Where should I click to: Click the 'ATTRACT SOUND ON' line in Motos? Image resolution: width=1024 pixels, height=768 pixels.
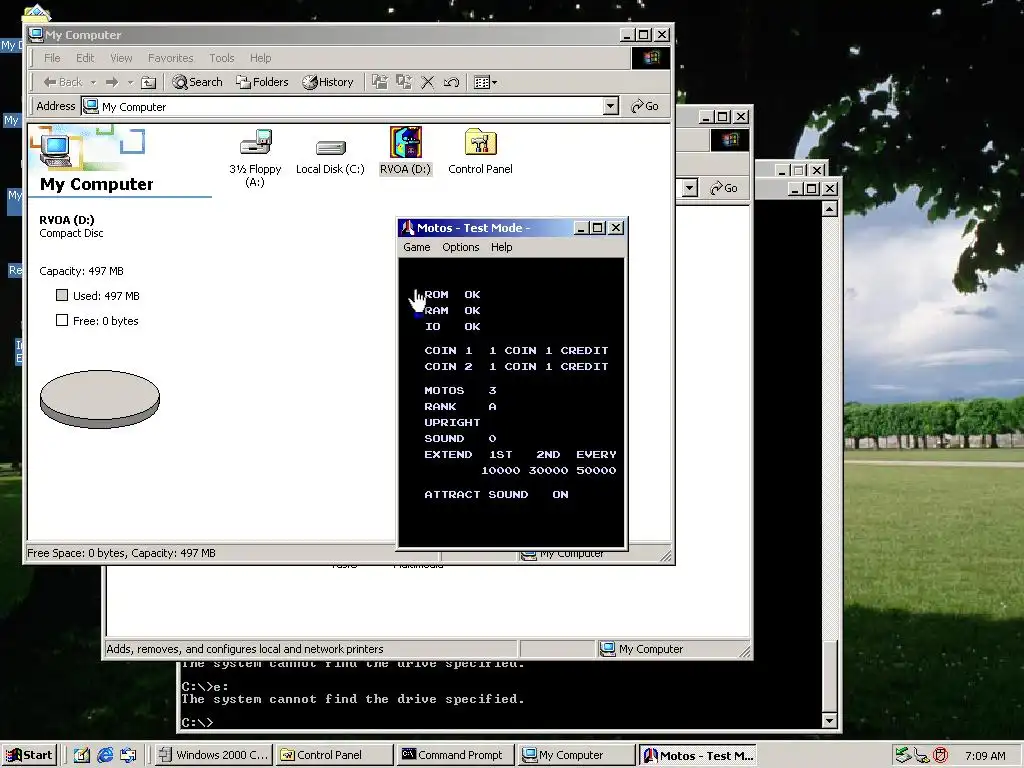496,494
